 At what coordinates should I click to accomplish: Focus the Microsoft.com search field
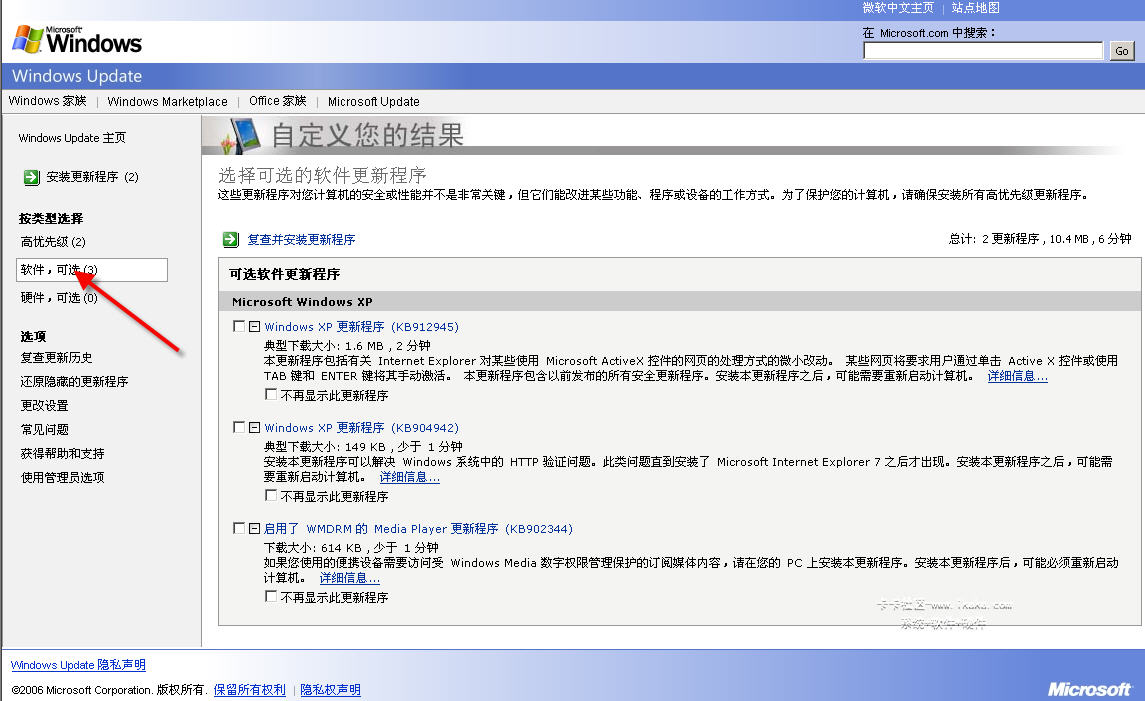[983, 50]
